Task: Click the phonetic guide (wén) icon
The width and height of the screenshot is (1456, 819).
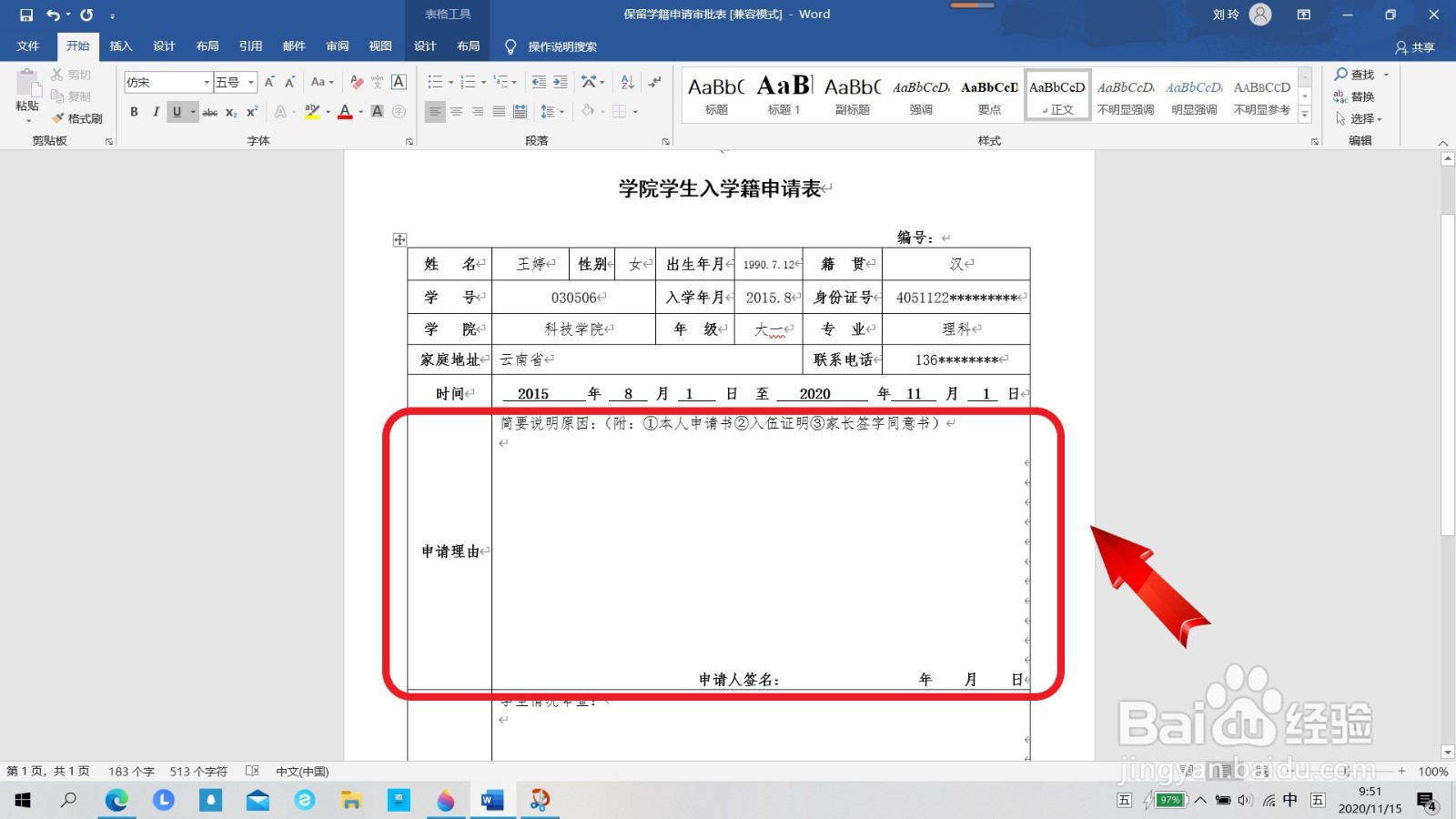Action: pos(378,82)
